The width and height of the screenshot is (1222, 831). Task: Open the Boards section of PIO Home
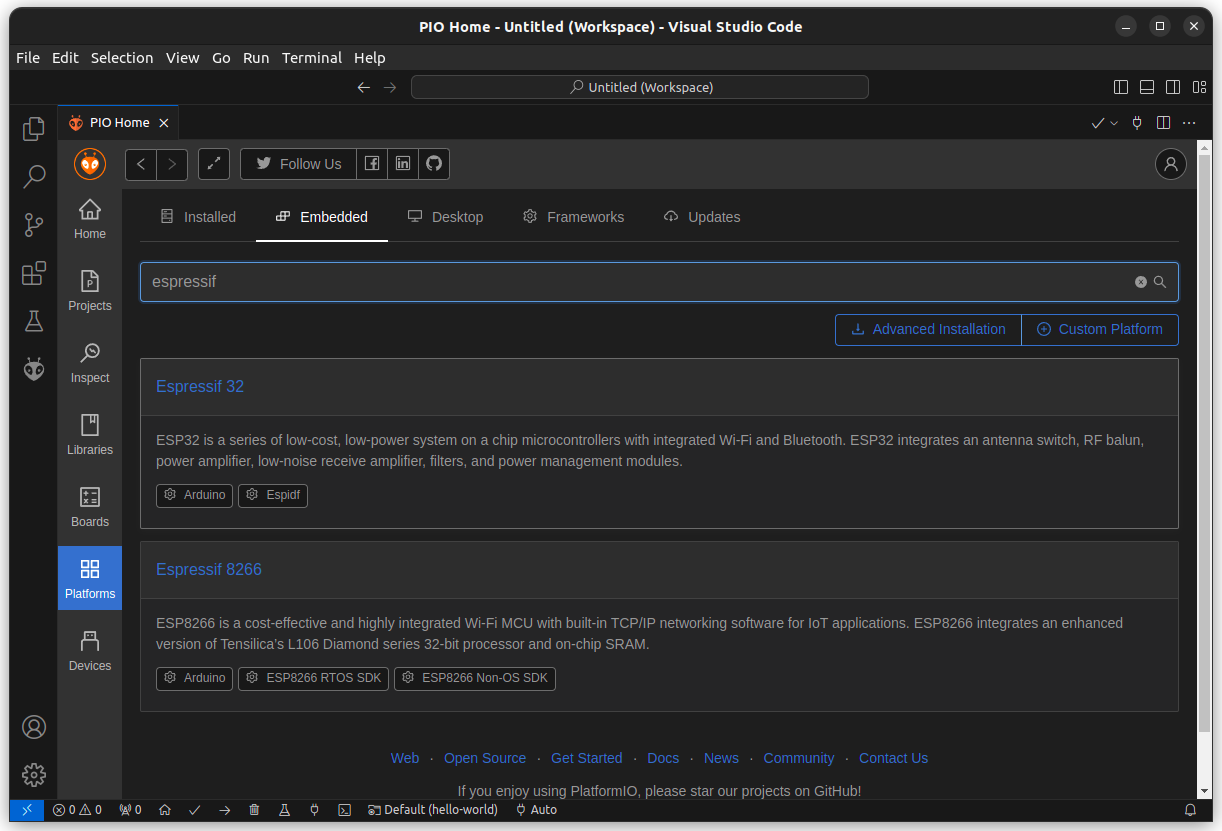[x=89, y=504]
